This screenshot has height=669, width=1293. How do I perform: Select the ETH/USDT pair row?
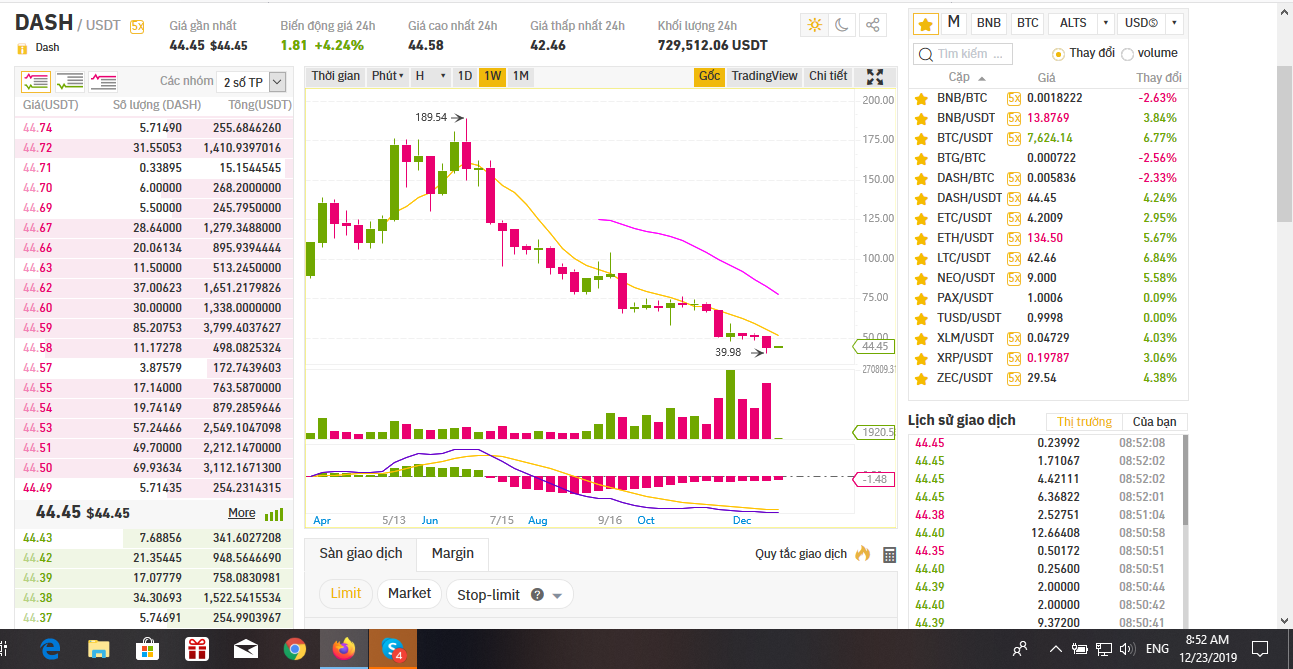[1048, 238]
